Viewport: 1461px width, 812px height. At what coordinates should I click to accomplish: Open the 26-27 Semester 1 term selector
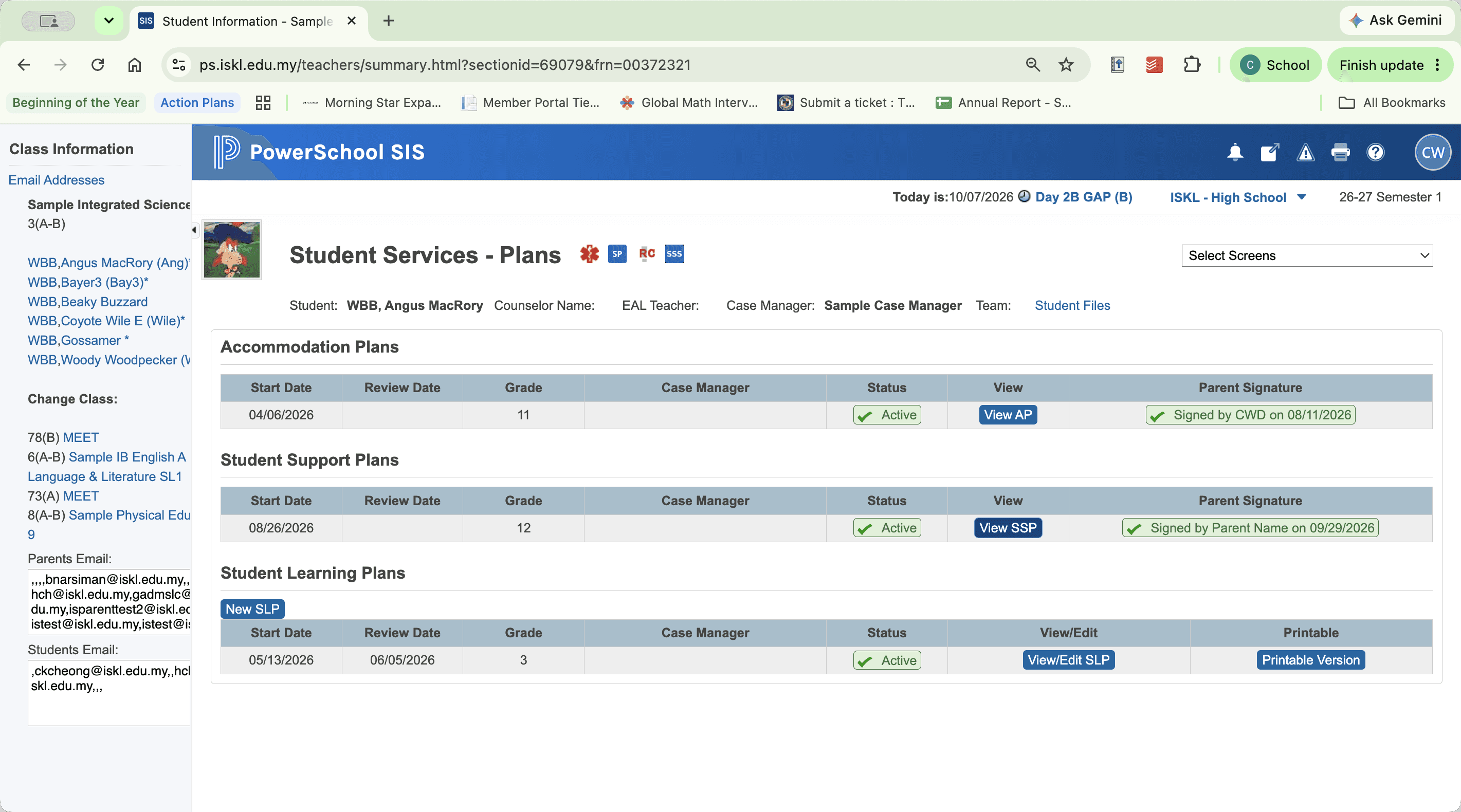click(x=1390, y=197)
